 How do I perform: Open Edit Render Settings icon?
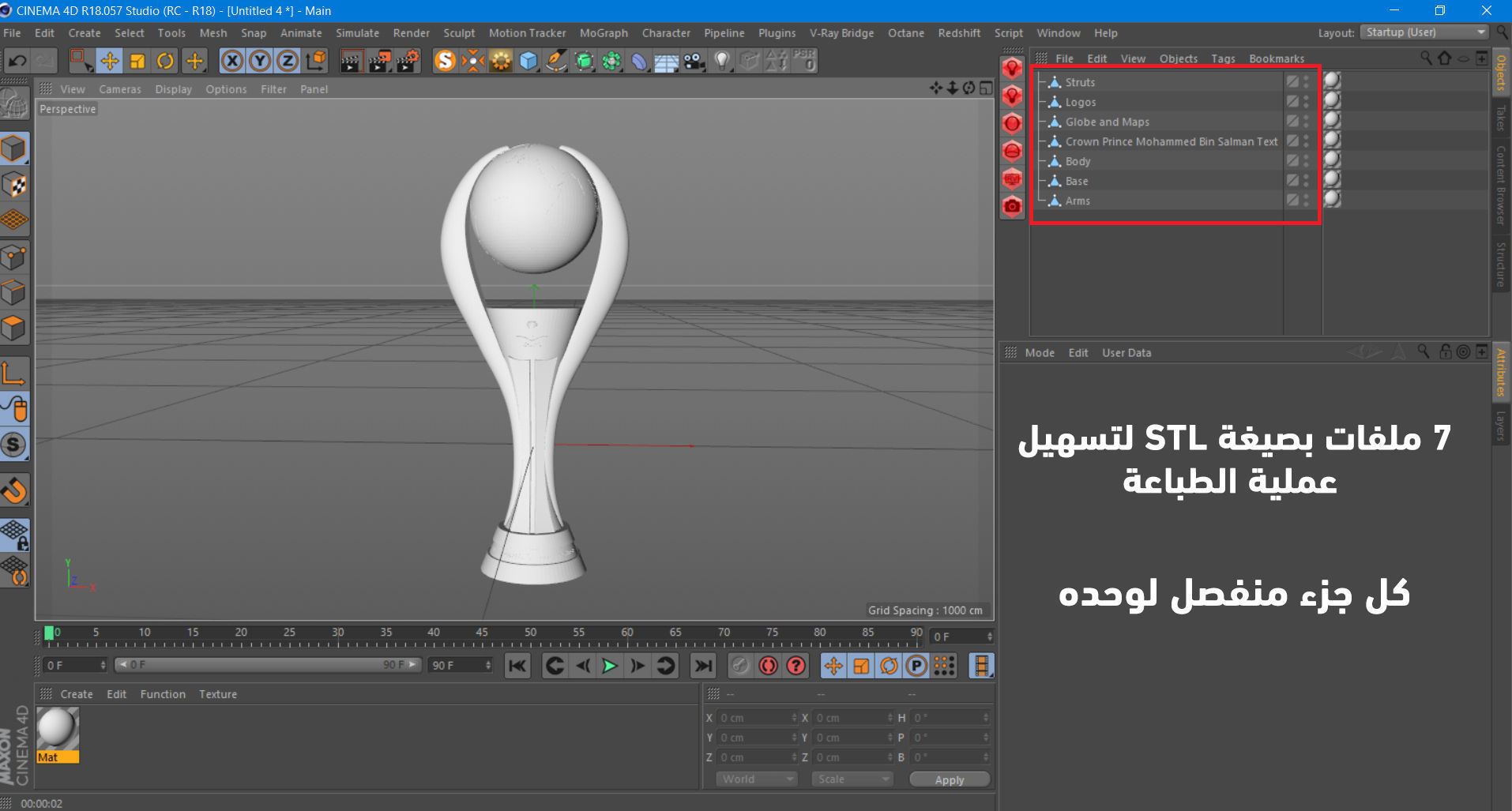408,61
